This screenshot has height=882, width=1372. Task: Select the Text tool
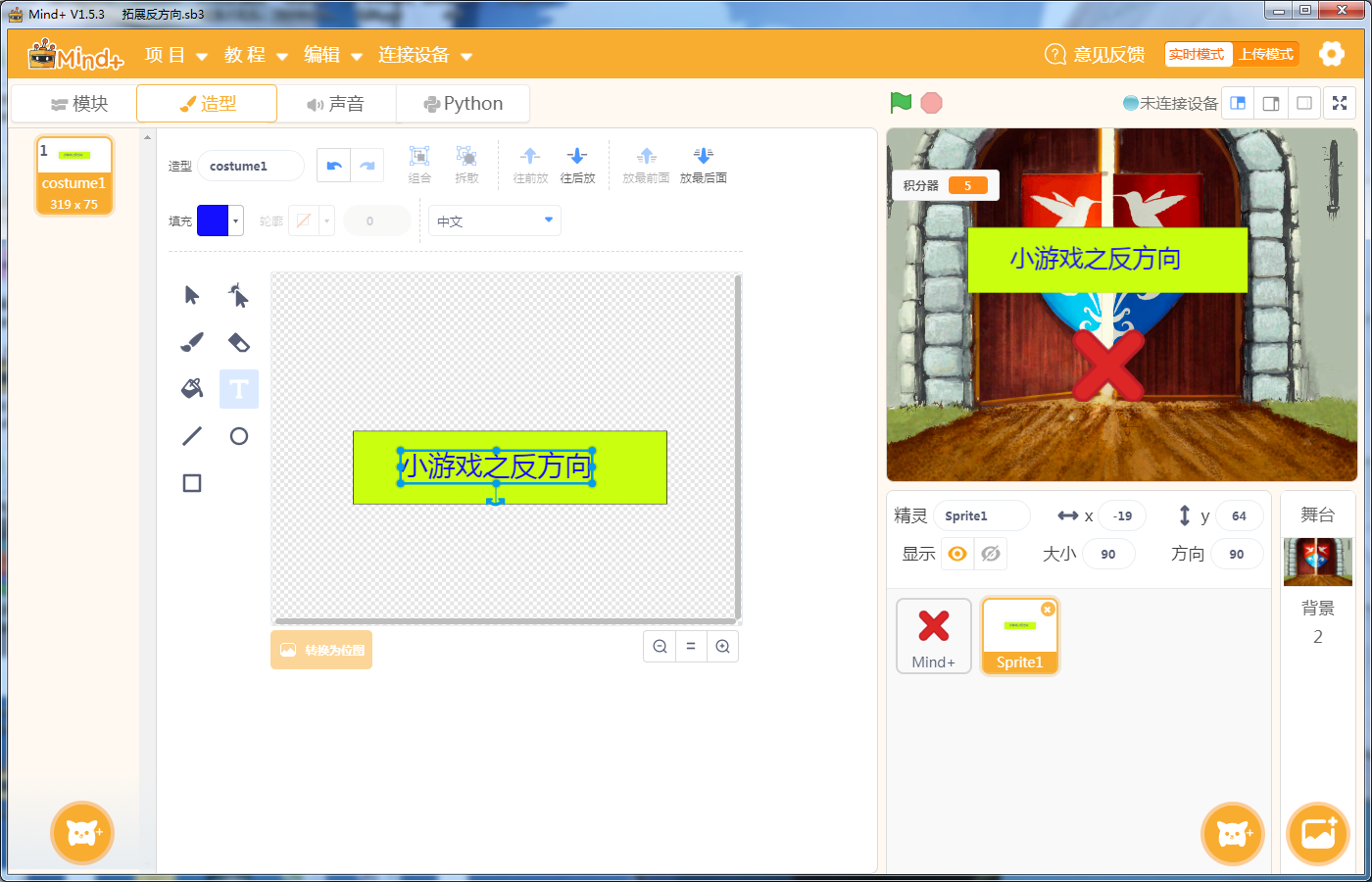click(x=238, y=389)
